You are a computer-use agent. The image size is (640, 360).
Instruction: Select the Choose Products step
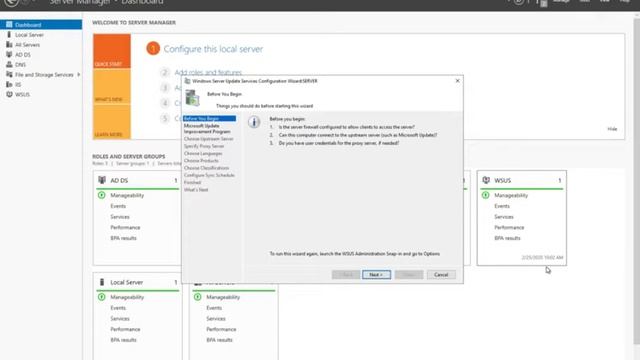(201, 161)
